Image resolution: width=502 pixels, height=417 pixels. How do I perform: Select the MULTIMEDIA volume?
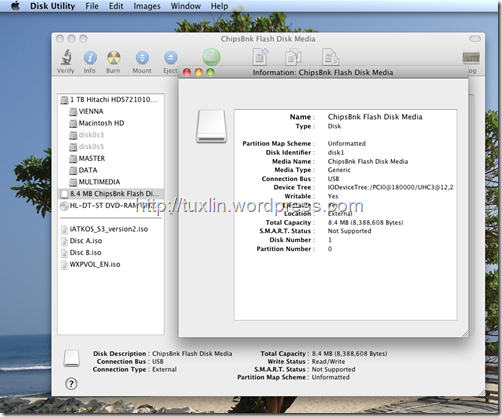coord(111,182)
